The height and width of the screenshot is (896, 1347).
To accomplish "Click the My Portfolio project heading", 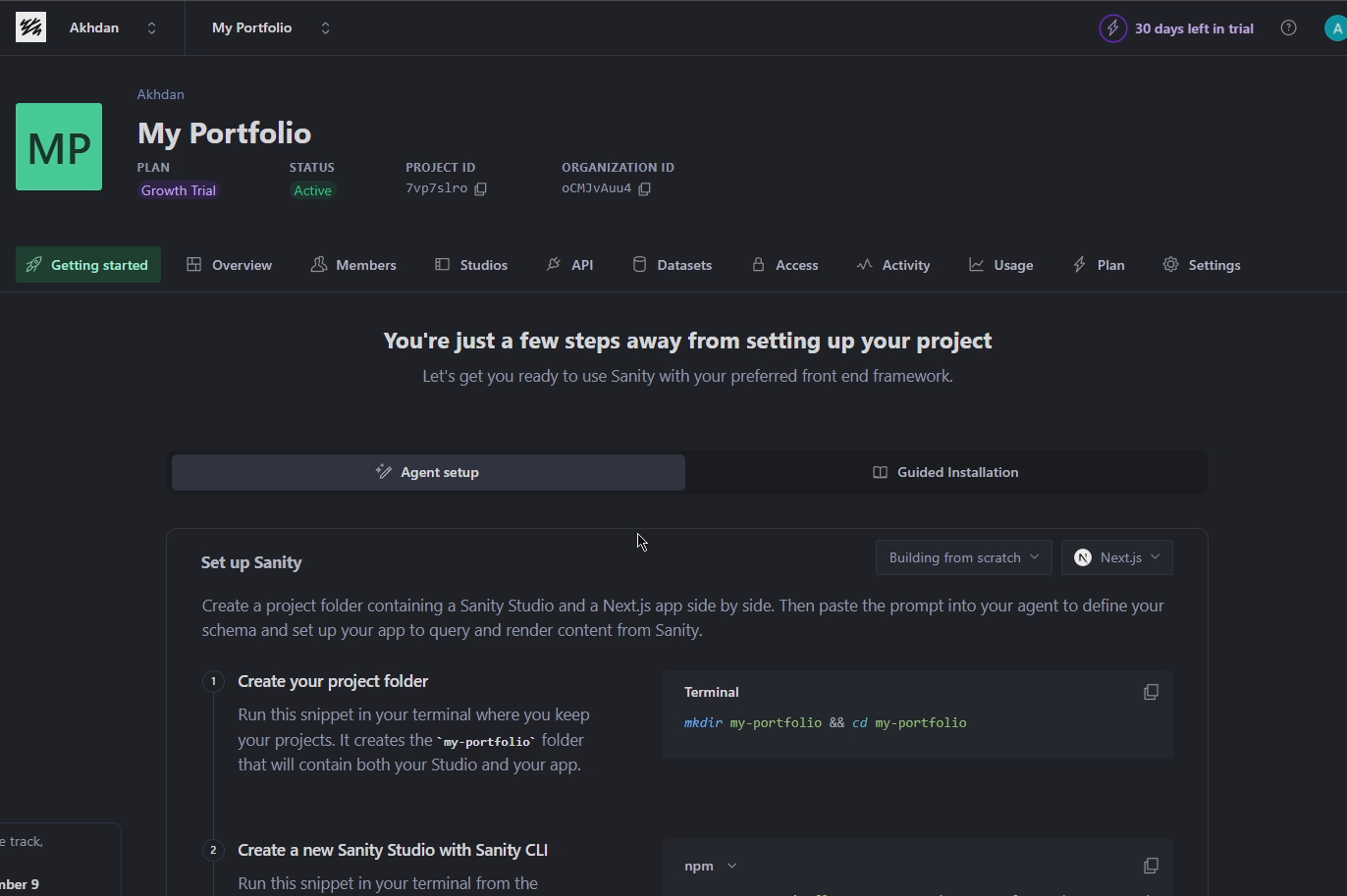I will coord(224,132).
